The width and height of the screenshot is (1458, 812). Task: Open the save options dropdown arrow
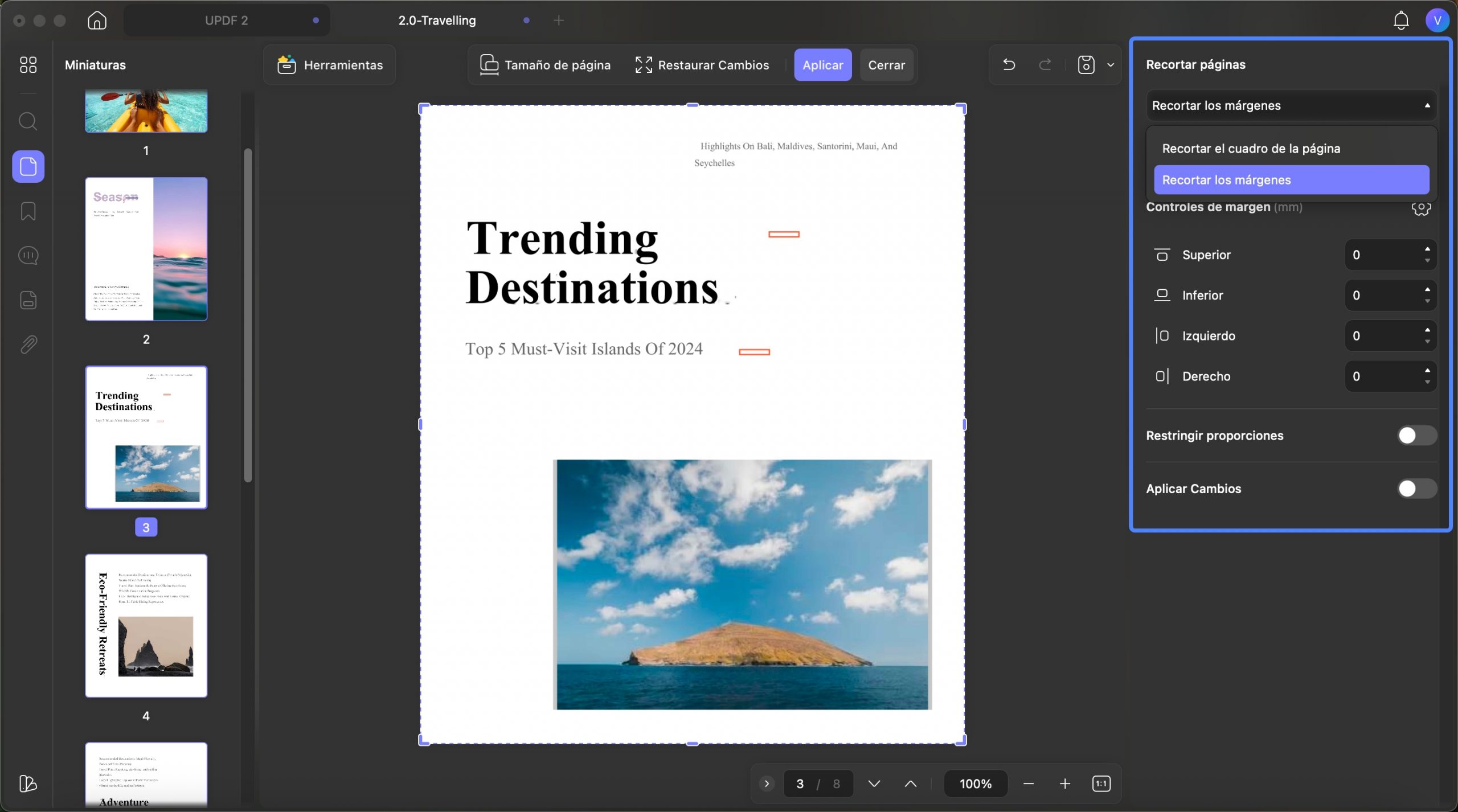coord(1111,65)
